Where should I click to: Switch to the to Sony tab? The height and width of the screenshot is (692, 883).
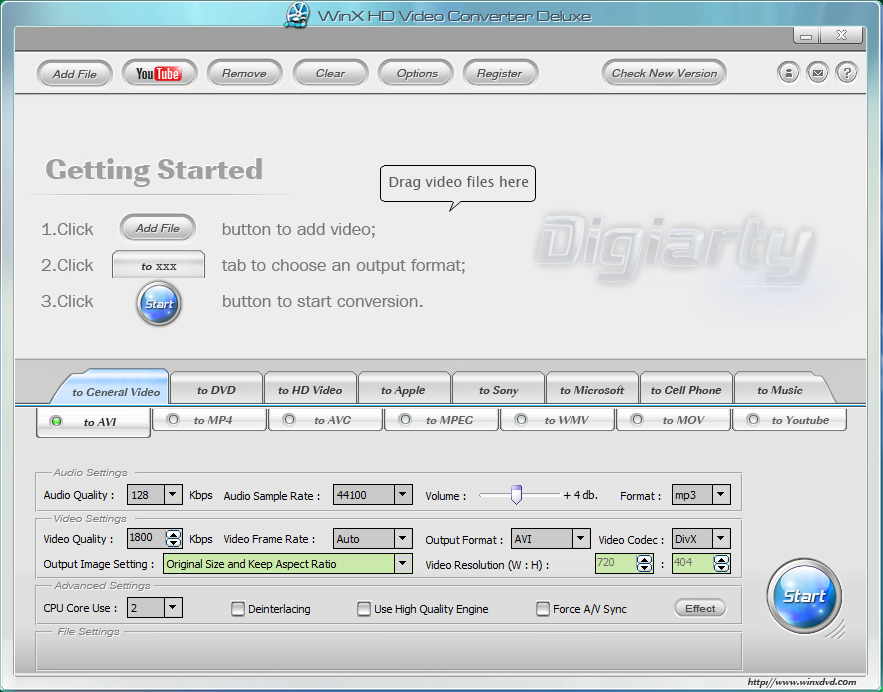click(498, 389)
